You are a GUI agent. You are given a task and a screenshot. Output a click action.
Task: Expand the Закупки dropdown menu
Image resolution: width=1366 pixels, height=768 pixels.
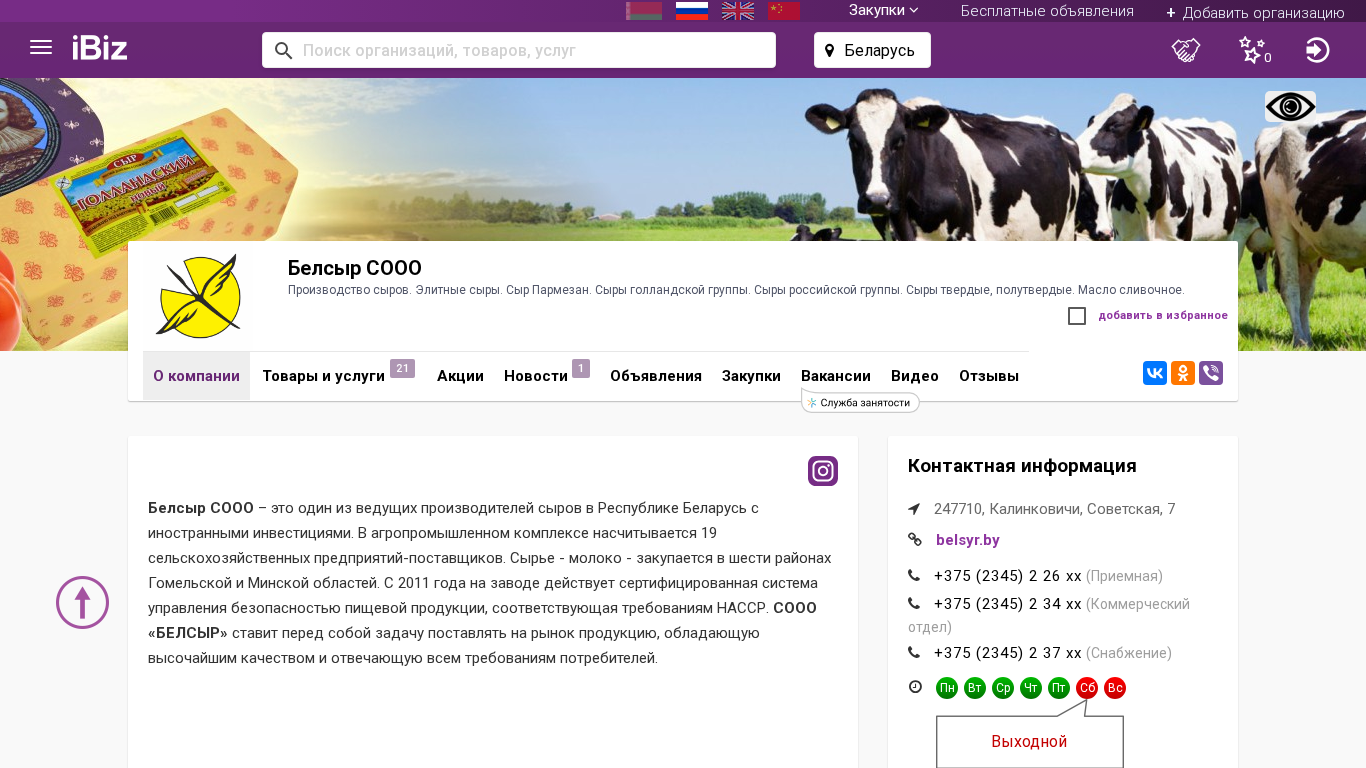(884, 11)
